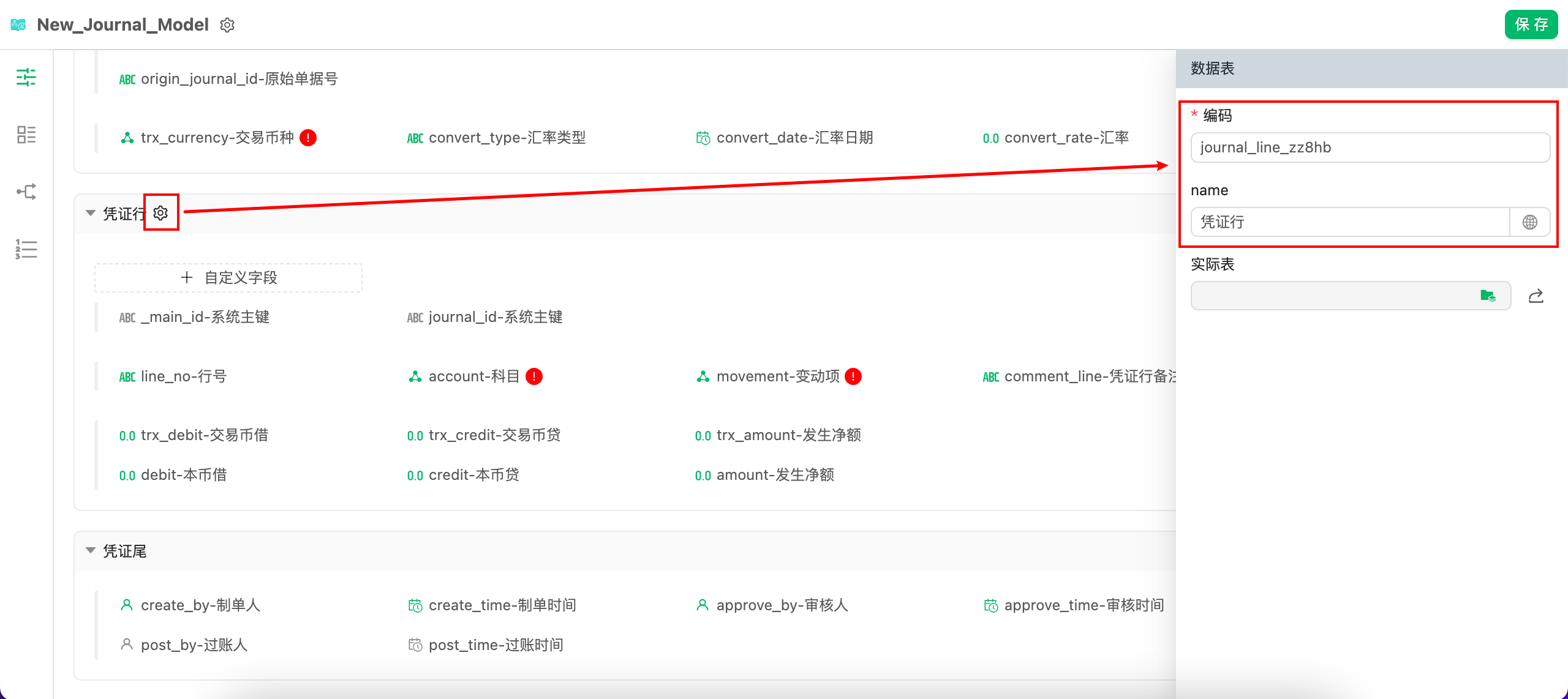Viewport: 1568px width, 699px height.
Task: Click the 保存 button
Action: pos(1531,24)
